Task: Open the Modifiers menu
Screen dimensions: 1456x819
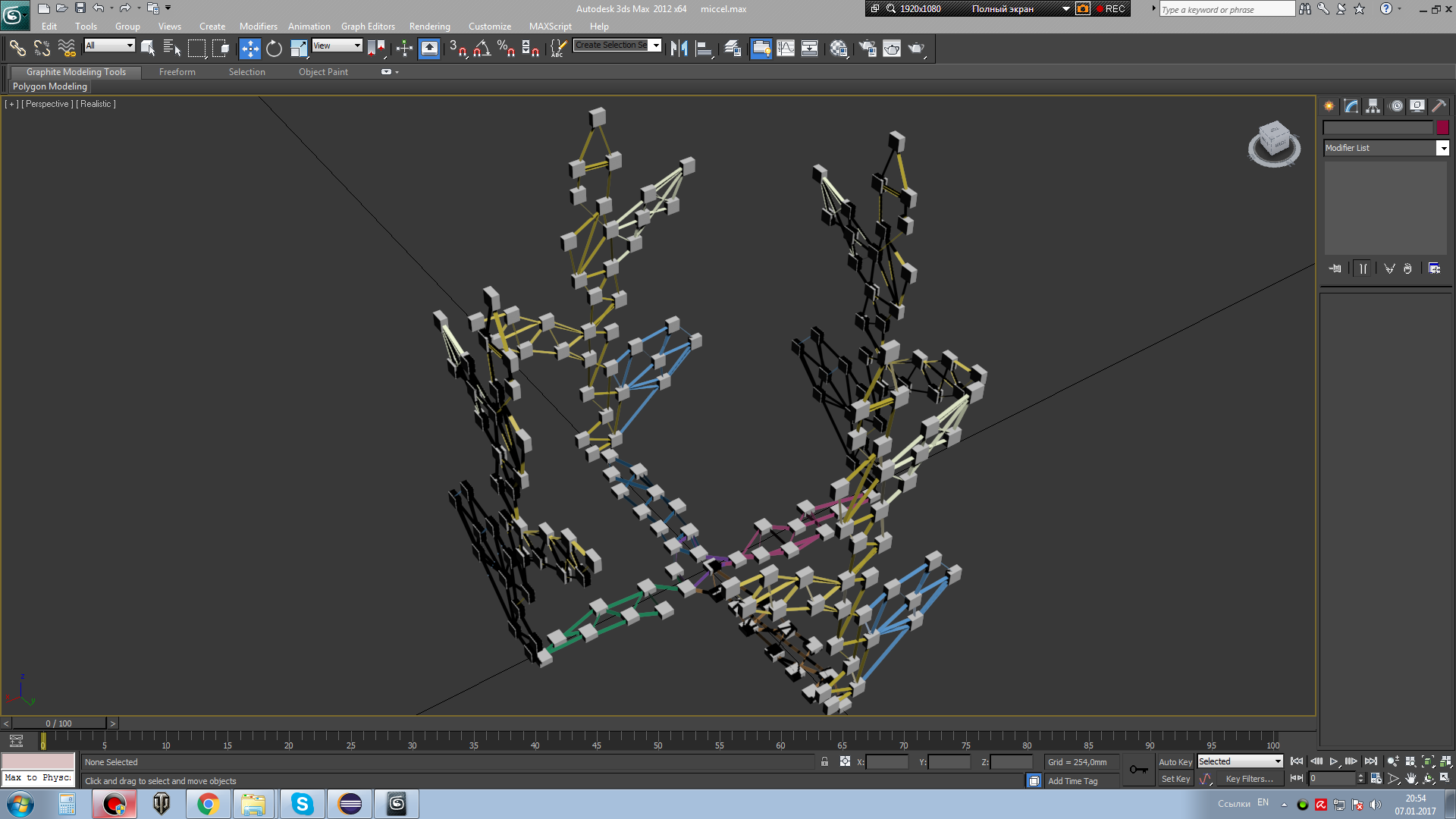Action: (258, 26)
